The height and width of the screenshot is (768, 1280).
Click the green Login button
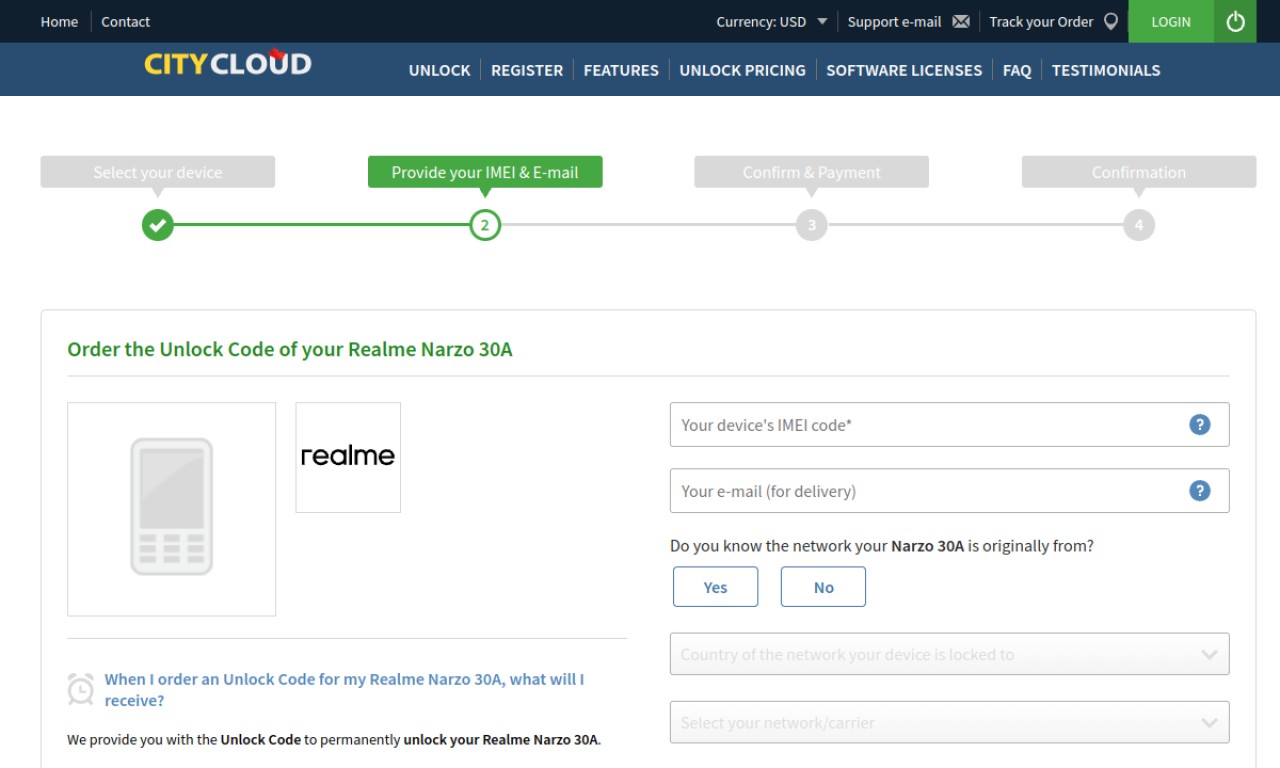pyautogui.click(x=1171, y=21)
